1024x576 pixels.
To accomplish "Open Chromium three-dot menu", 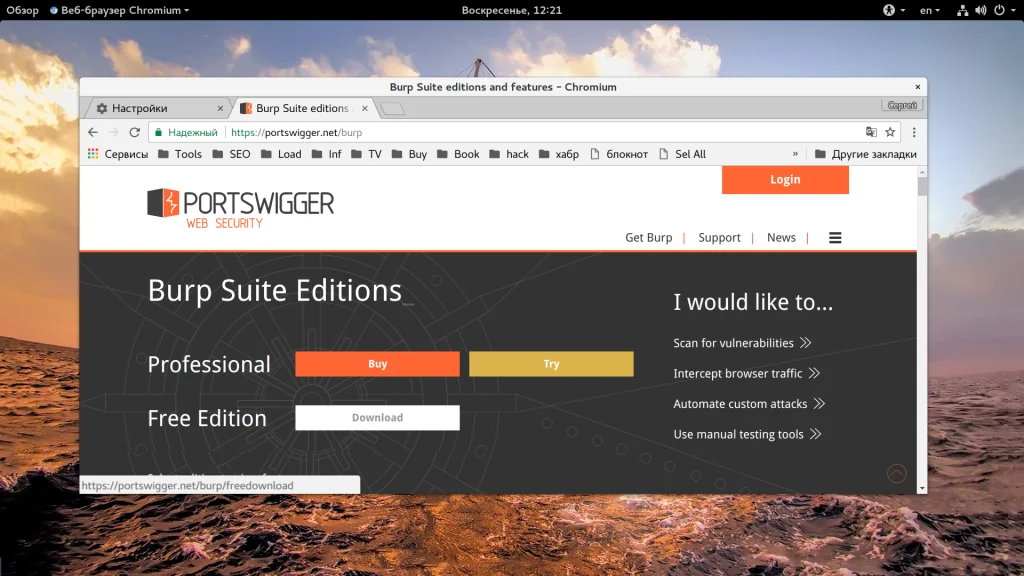I will [x=914, y=133].
